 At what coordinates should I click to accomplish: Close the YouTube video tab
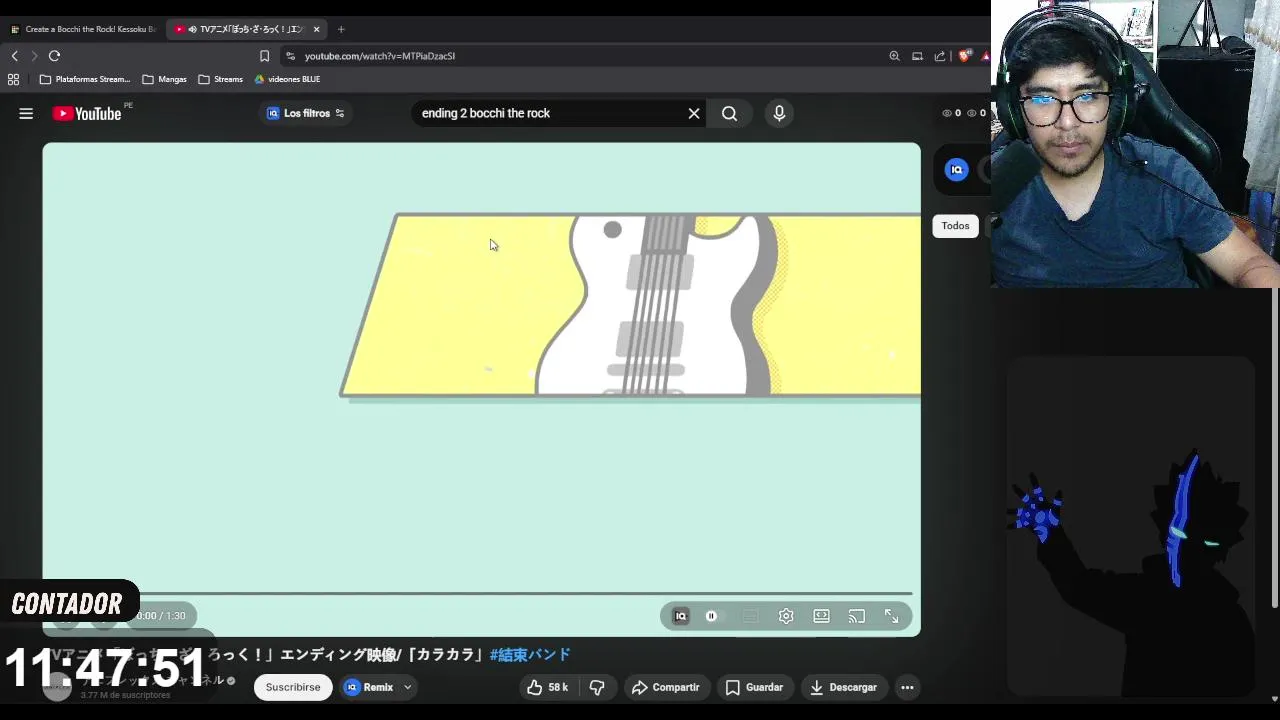[x=316, y=29]
